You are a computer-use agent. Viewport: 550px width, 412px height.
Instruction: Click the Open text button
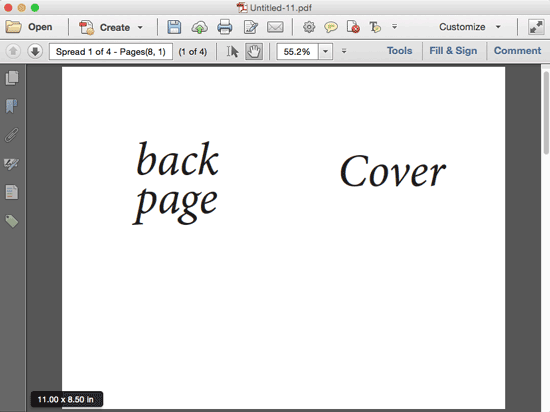coord(40,27)
